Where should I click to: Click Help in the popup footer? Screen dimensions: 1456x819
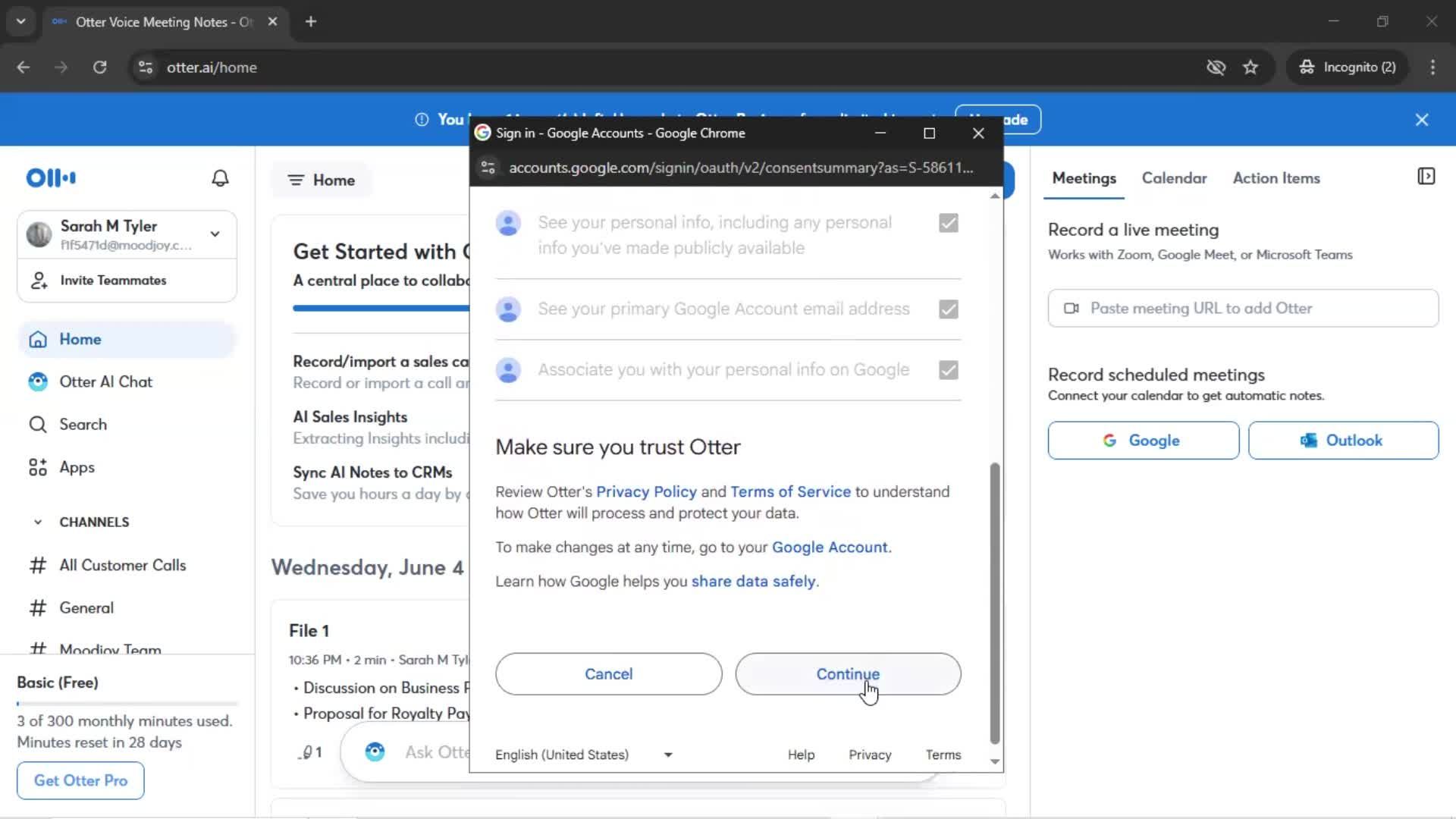tap(801, 755)
